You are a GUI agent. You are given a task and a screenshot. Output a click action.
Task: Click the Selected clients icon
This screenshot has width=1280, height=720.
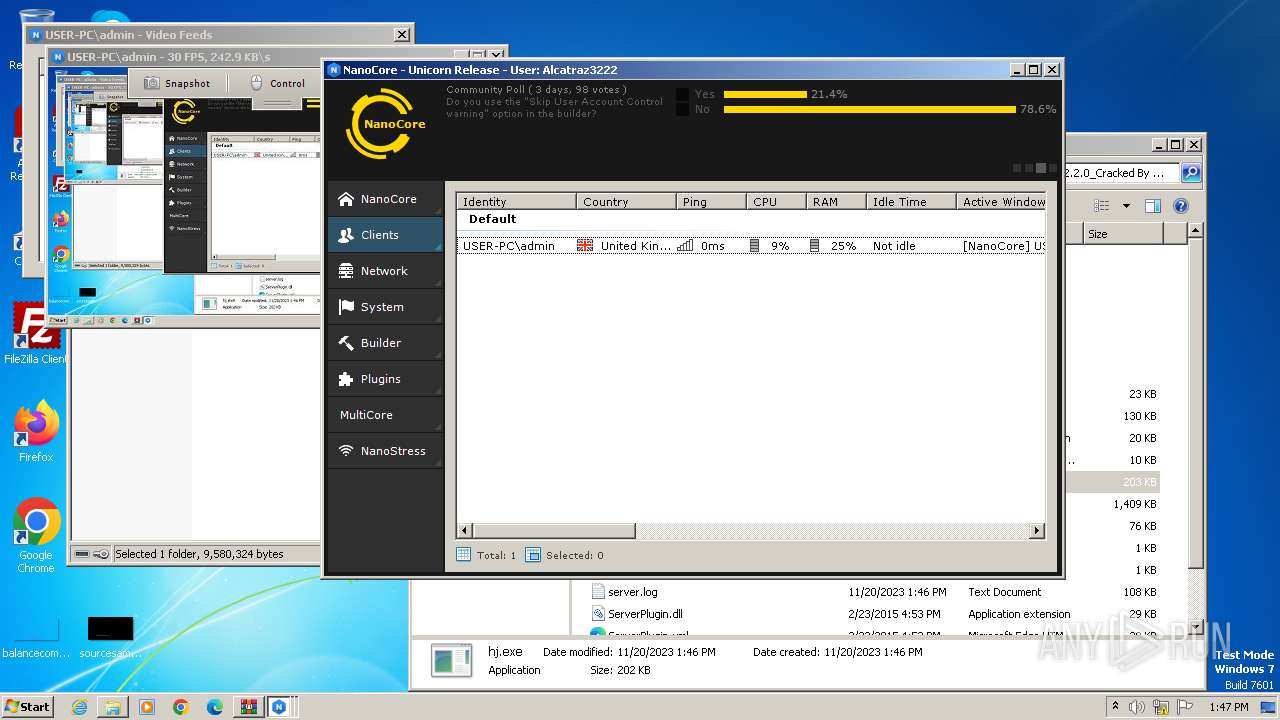[x=533, y=555]
